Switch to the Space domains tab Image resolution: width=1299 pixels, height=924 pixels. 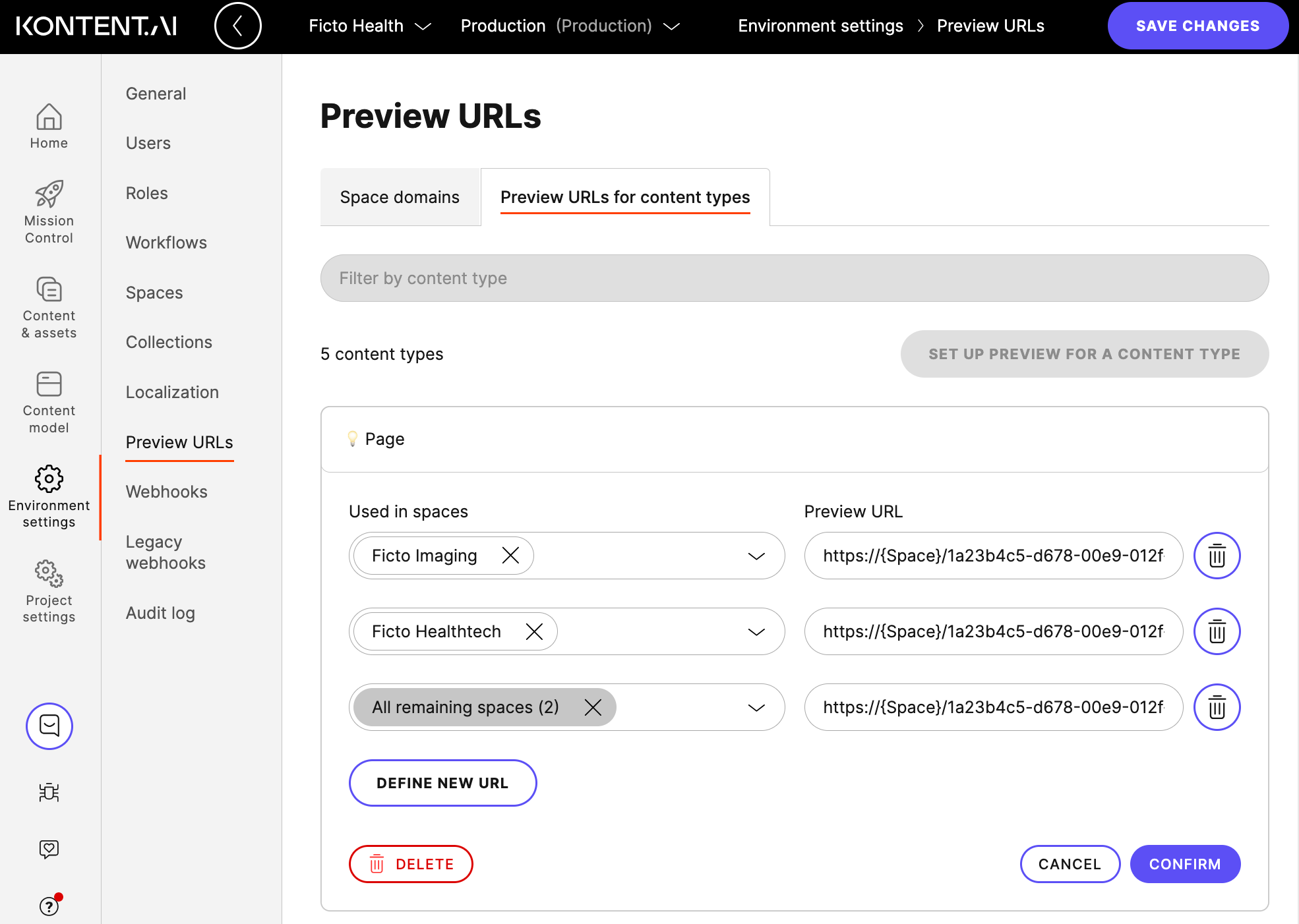click(x=399, y=196)
